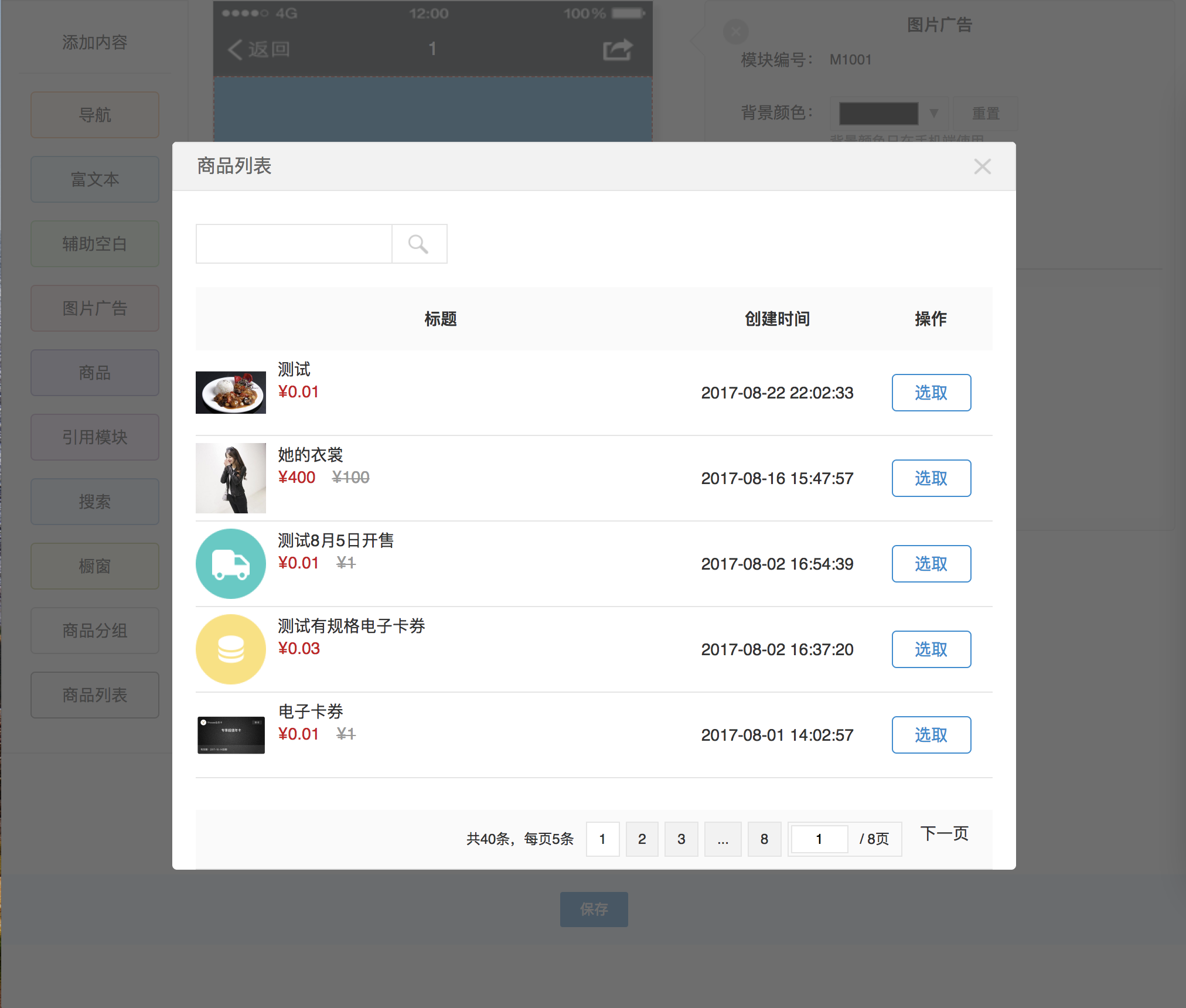Focus the page number input field
Screen dimensions: 1186x1008
(819, 839)
